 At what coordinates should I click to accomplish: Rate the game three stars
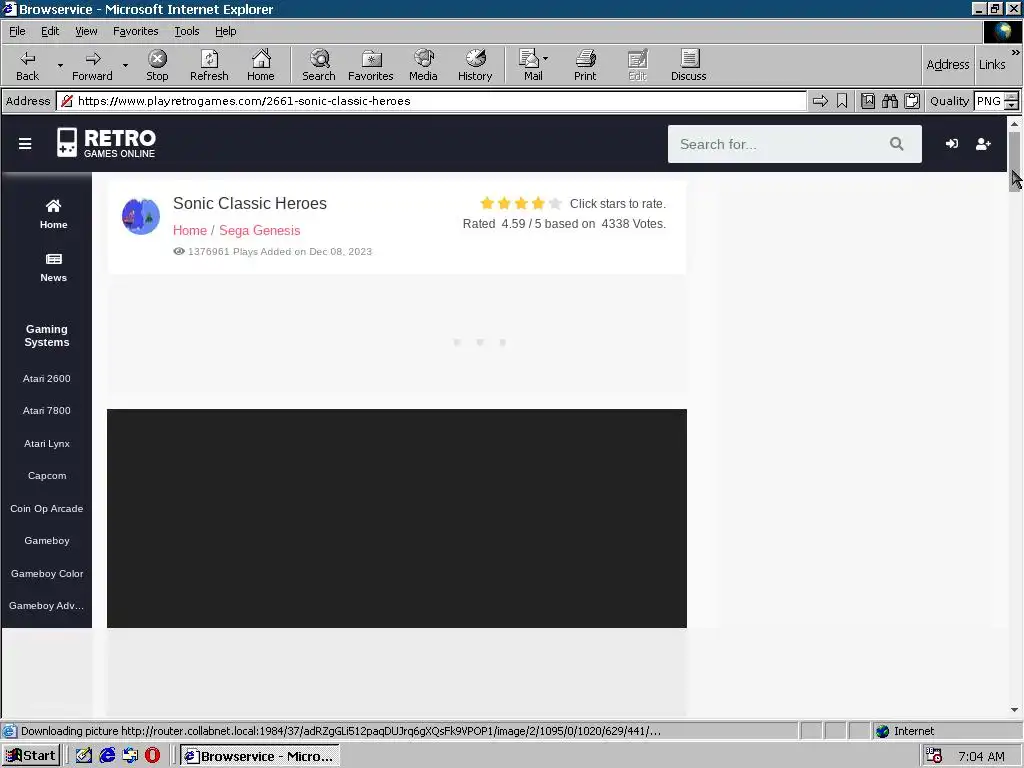(521, 203)
